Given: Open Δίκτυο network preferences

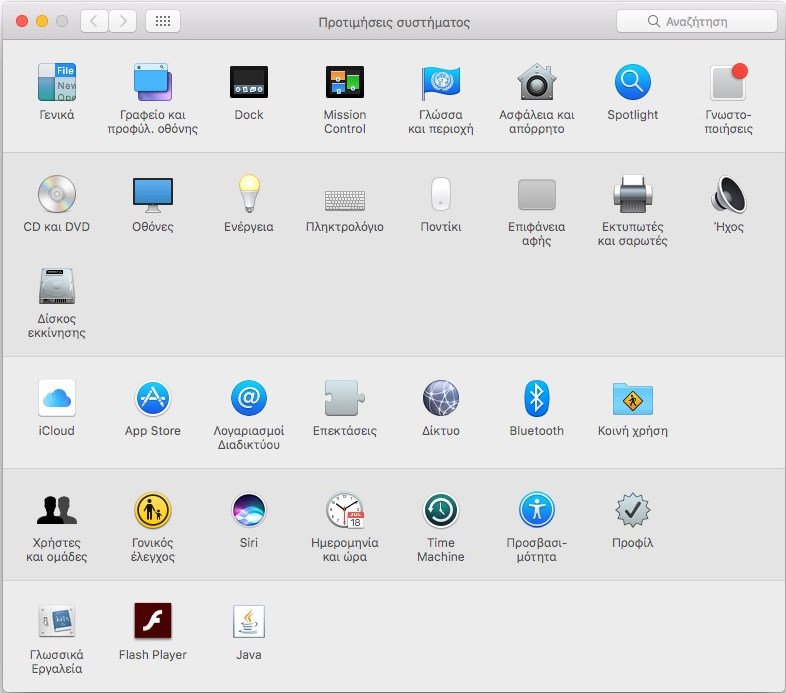Looking at the screenshot, I should (x=441, y=398).
